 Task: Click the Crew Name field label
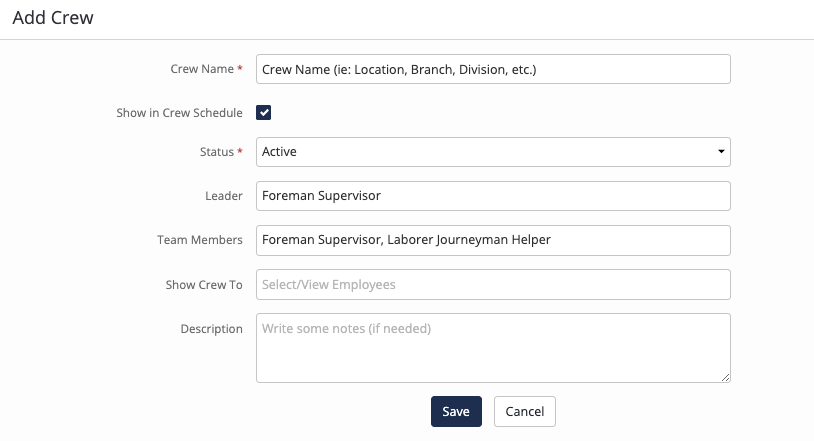202,69
